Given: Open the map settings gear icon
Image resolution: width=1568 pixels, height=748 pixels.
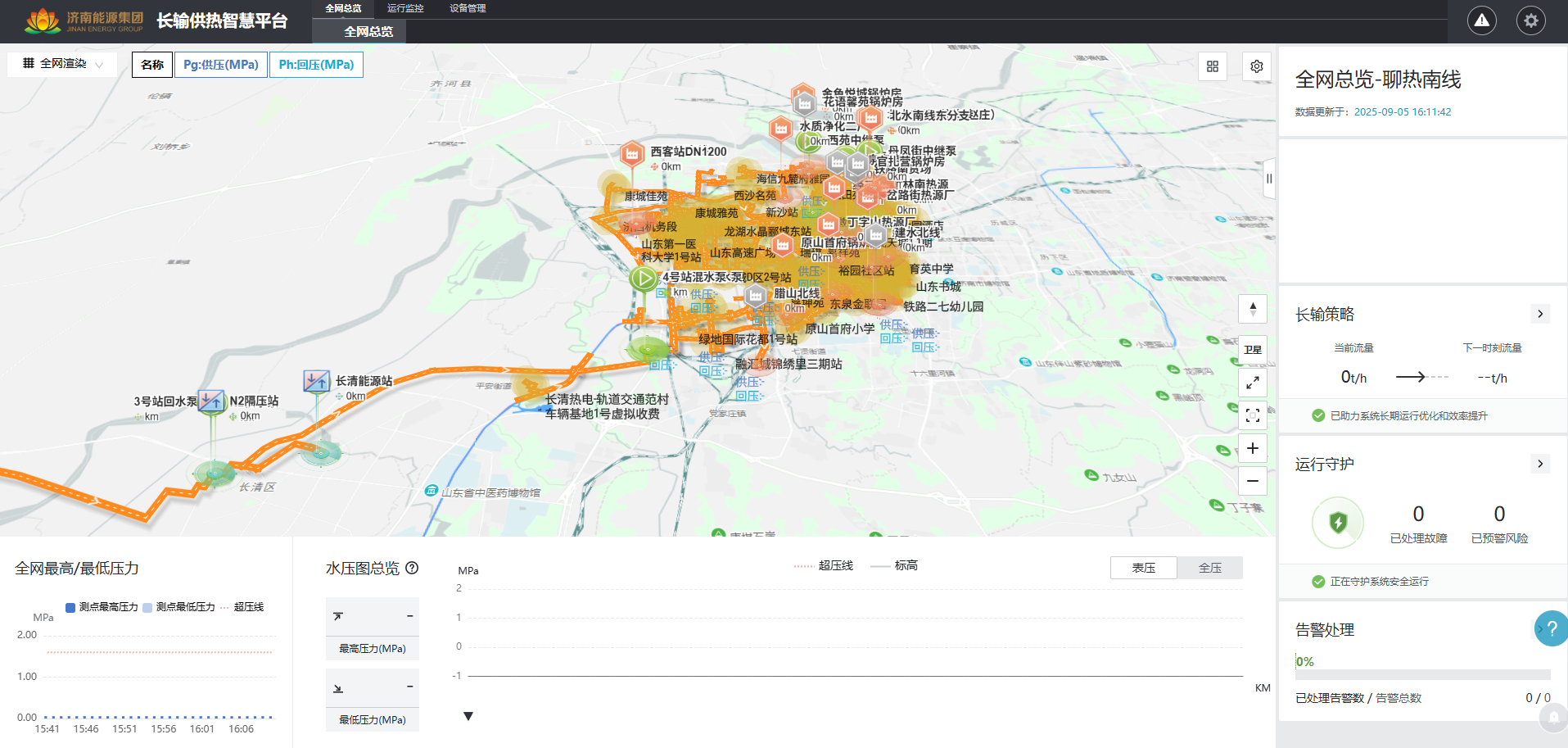Looking at the screenshot, I should 1256,66.
